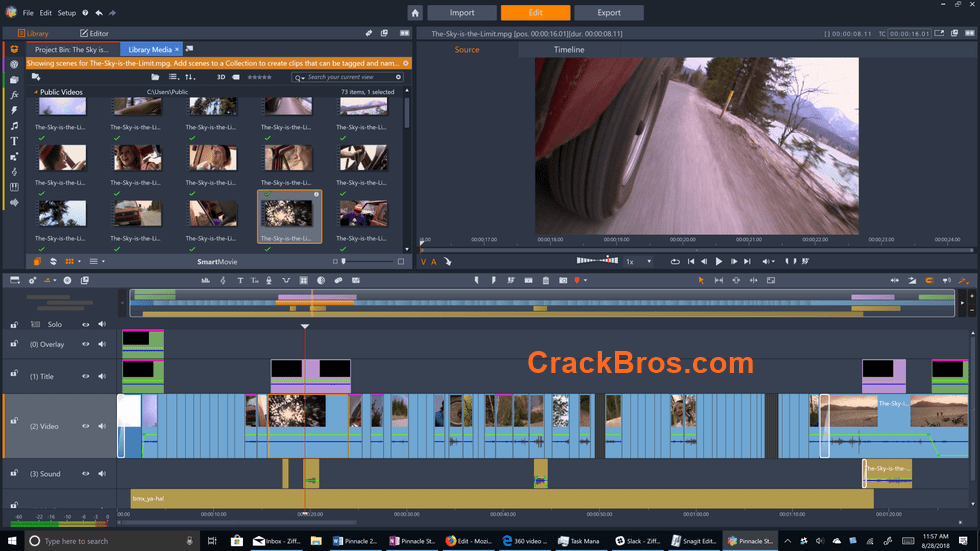Adjust the library thumbnail size slider
Image resolution: width=980 pixels, height=551 pixels.
(344, 261)
